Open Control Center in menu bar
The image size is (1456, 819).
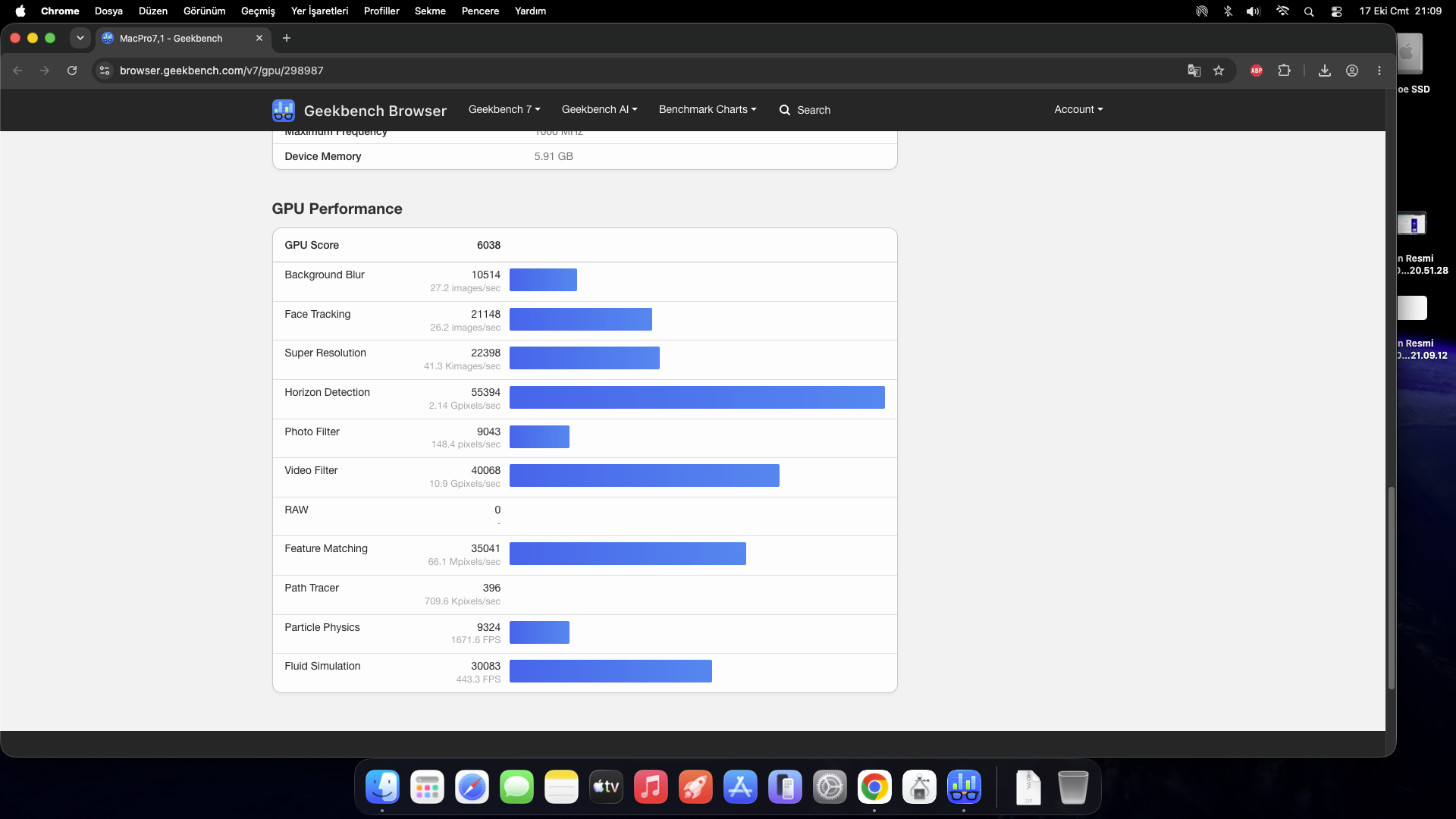pyautogui.click(x=1336, y=11)
